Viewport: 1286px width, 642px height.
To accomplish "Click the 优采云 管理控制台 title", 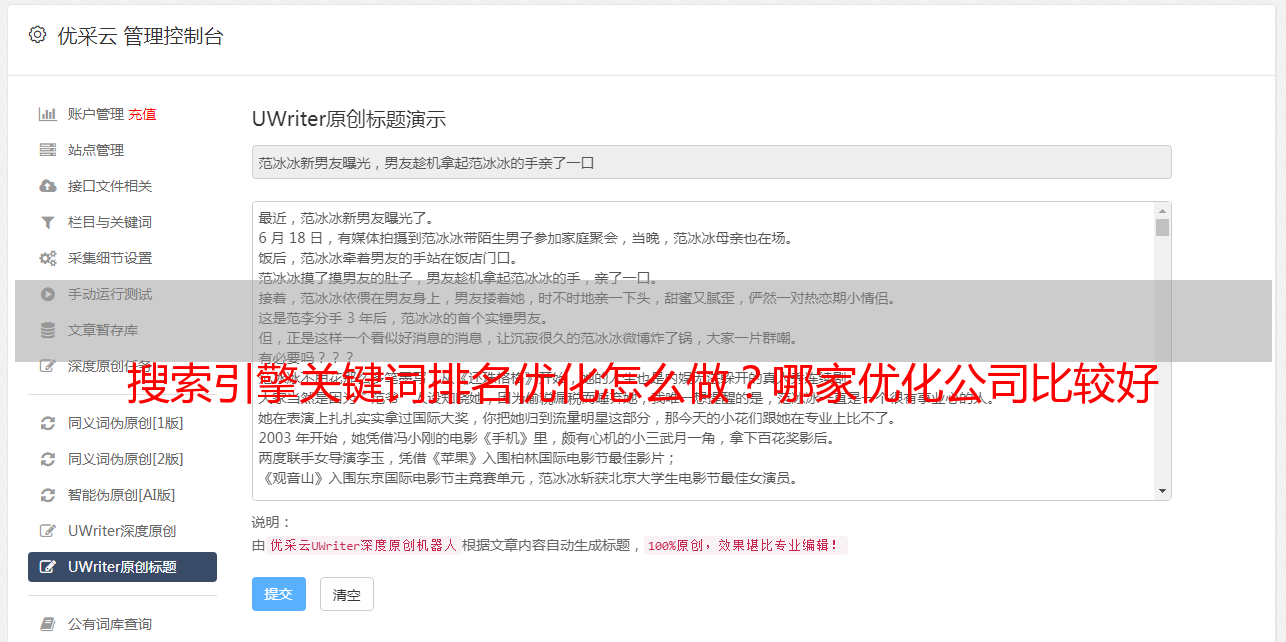I will [x=140, y=36].
